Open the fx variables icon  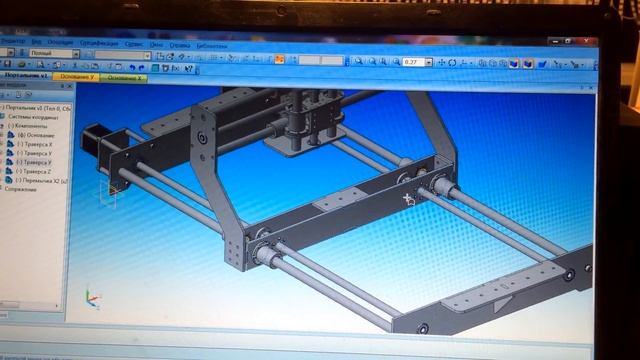[176, 69]
